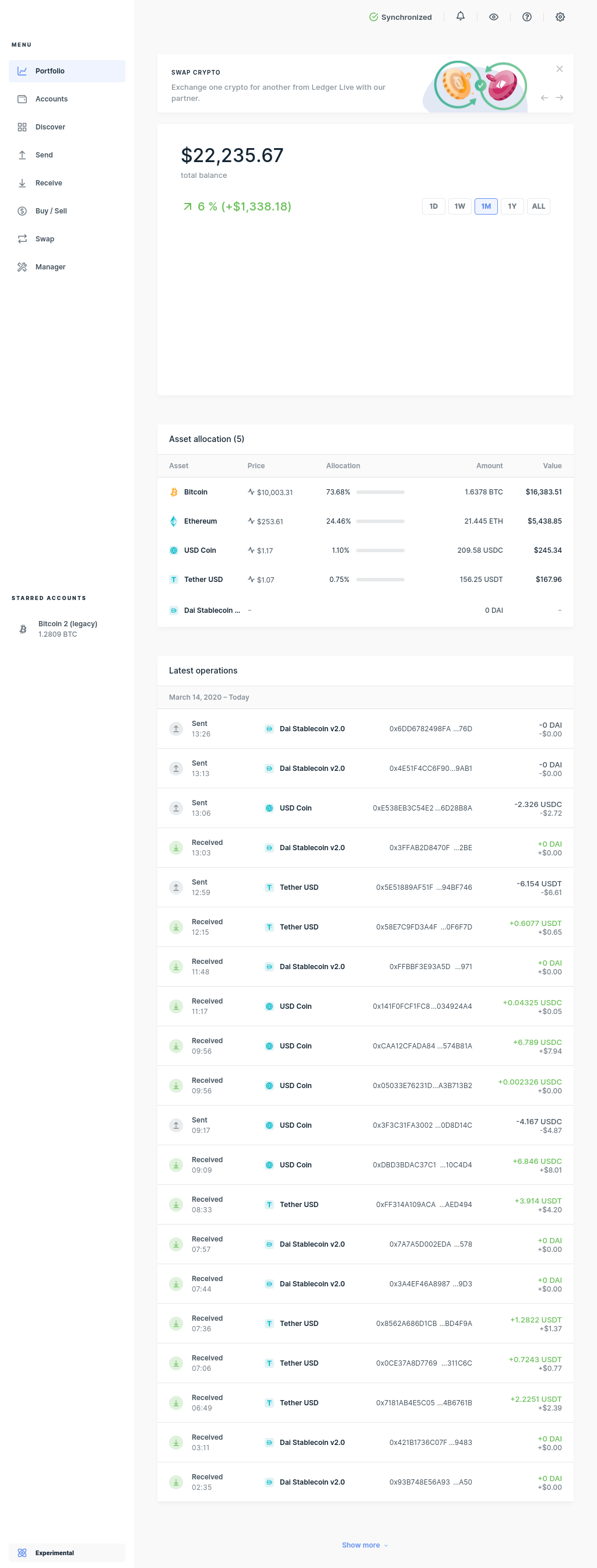Go to previous banner slide arrow

545,97
